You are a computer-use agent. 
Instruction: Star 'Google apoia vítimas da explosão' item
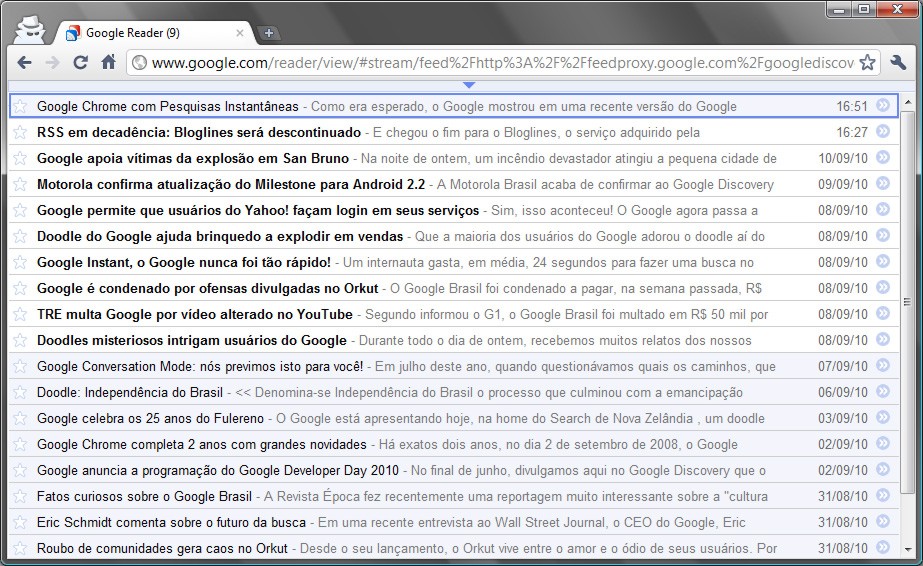point(20,158)
